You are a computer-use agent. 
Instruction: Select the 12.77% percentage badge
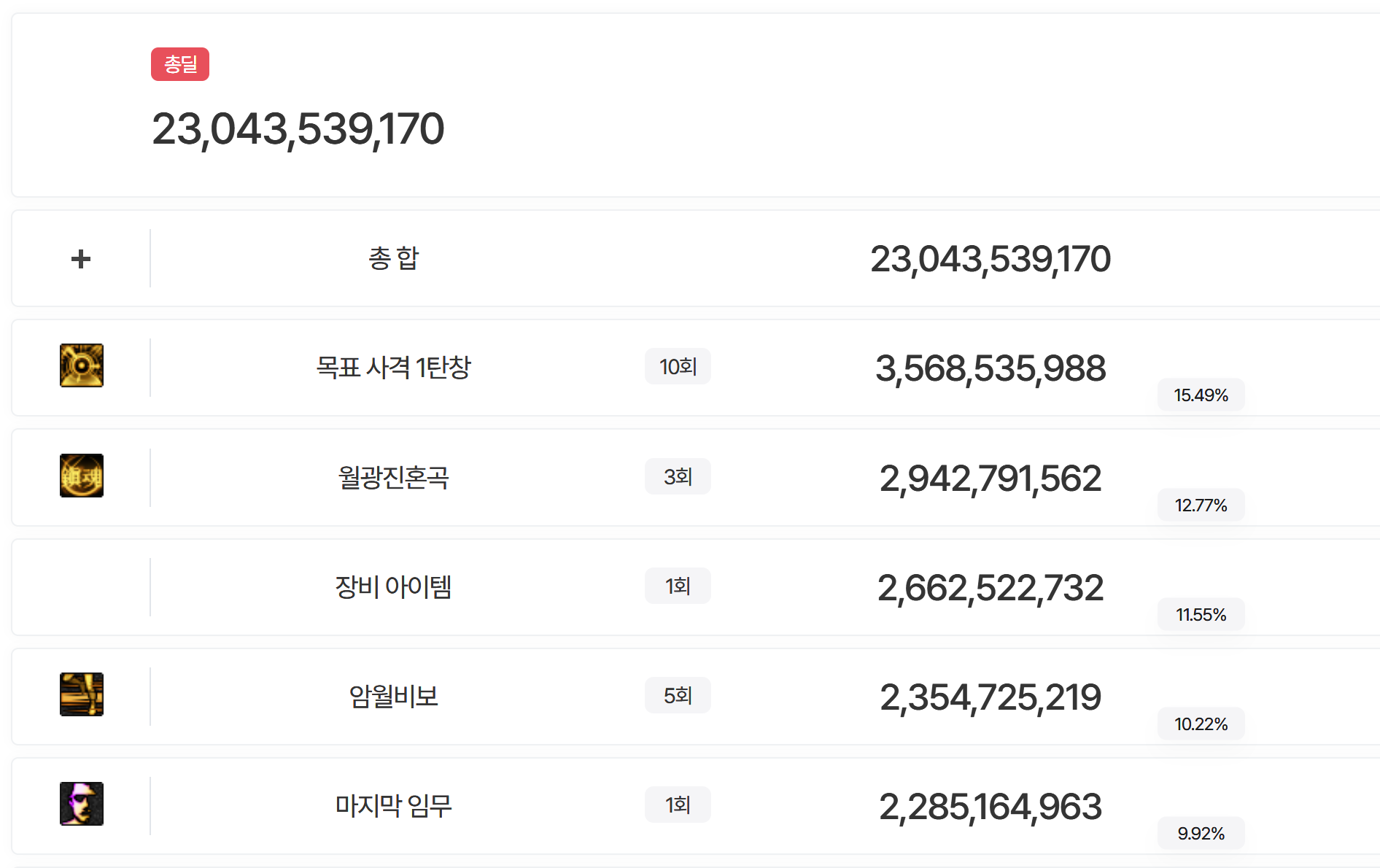point(1201,505)
